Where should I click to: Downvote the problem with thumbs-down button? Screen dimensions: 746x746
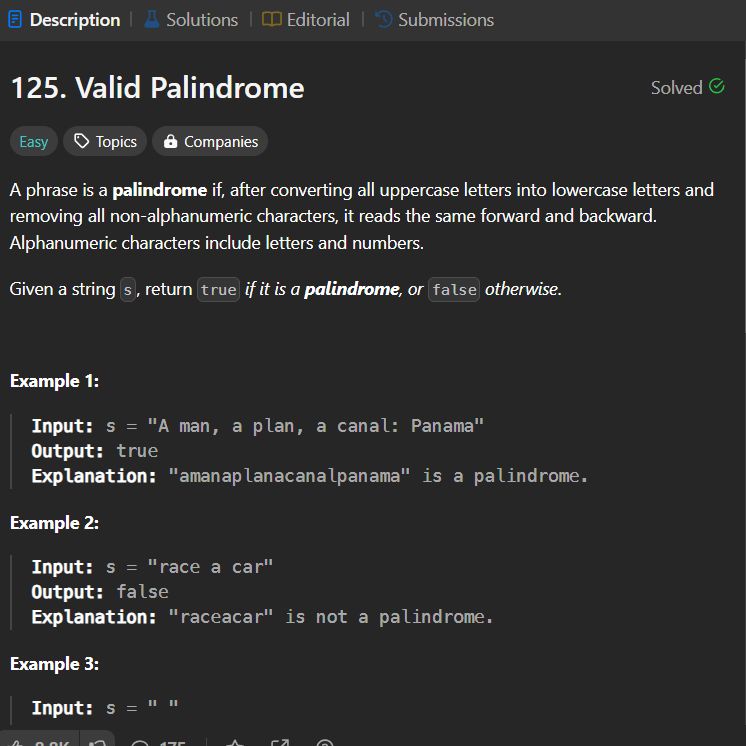(98, 741)
